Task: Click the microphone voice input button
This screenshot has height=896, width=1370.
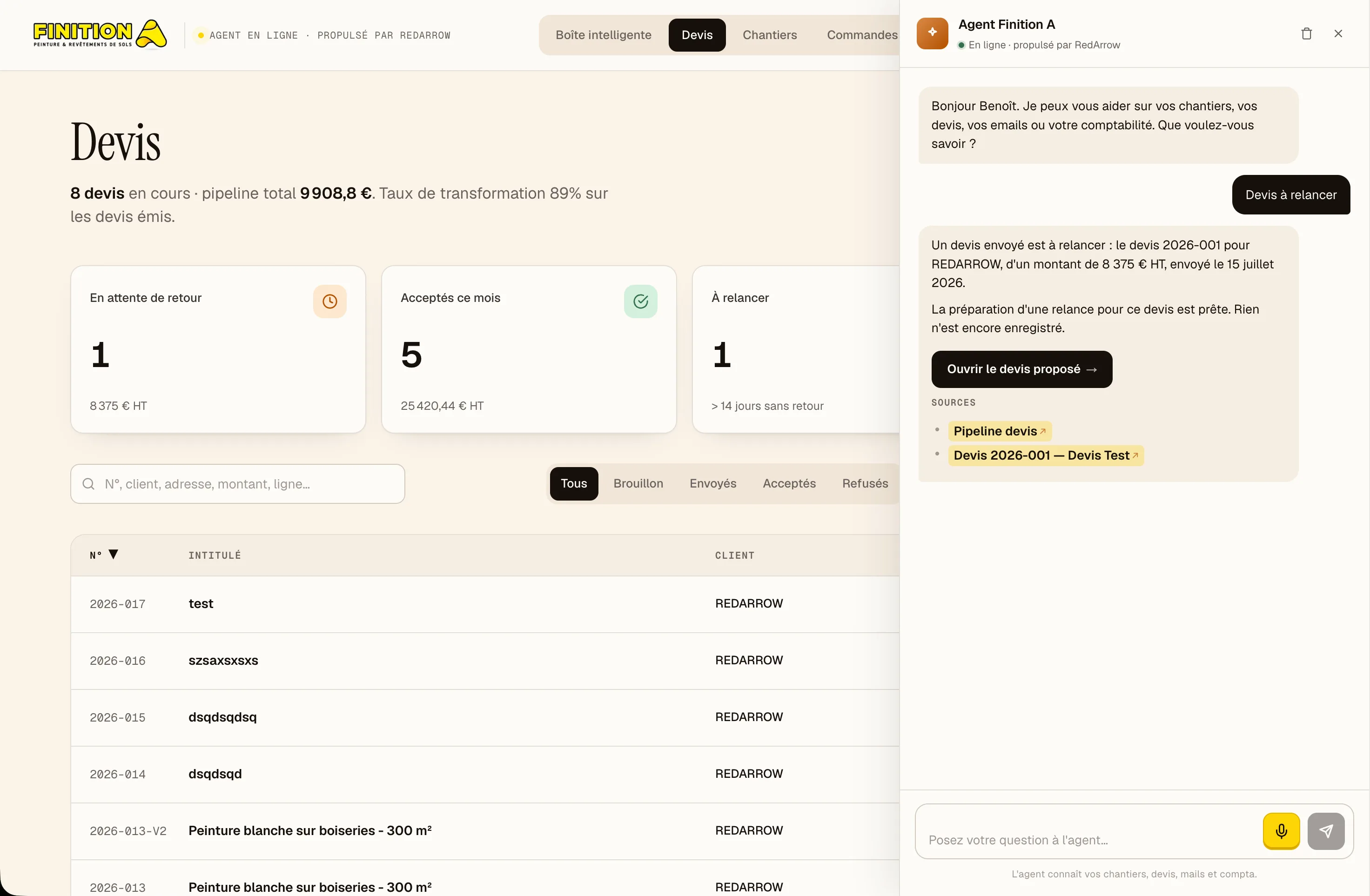Action: 1281,830
